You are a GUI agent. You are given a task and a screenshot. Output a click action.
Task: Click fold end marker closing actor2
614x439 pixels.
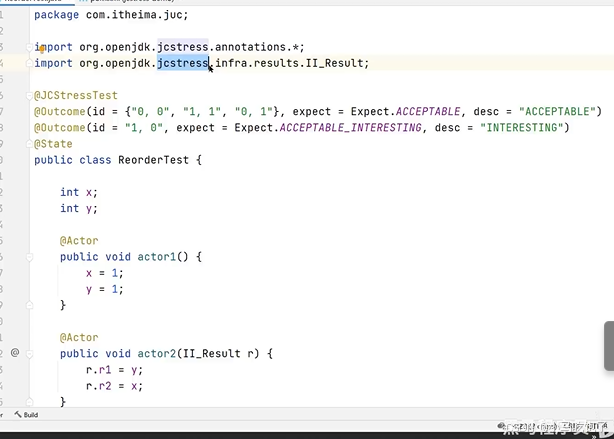pos(29,402)
